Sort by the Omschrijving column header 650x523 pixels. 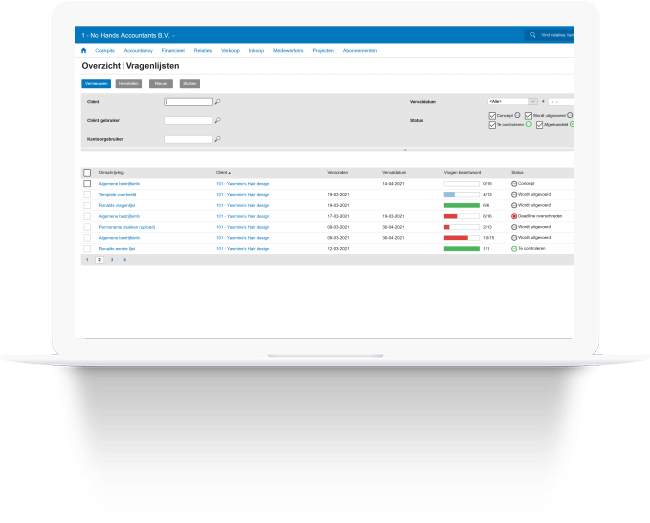[111, 172]
